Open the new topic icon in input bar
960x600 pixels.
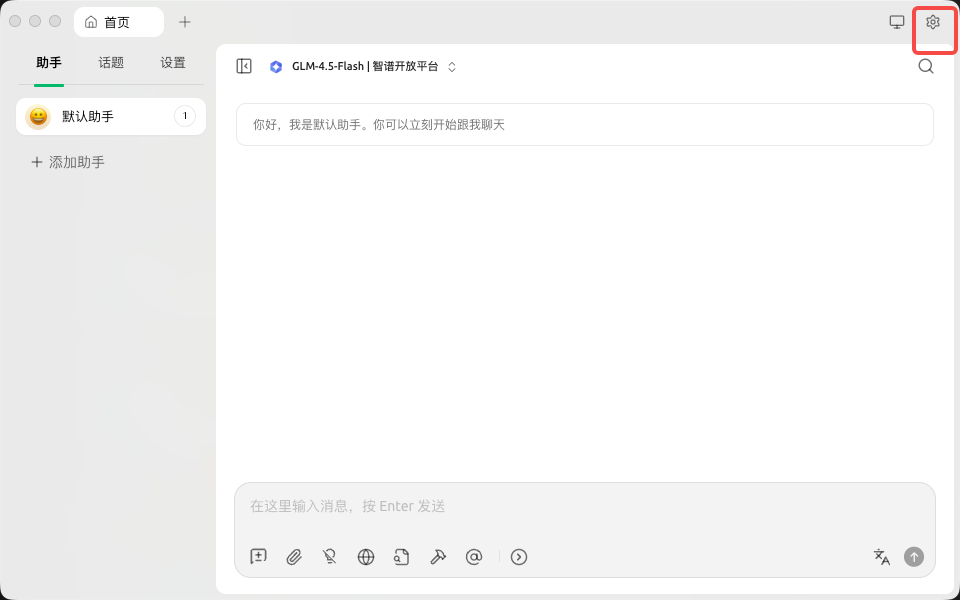258,557
